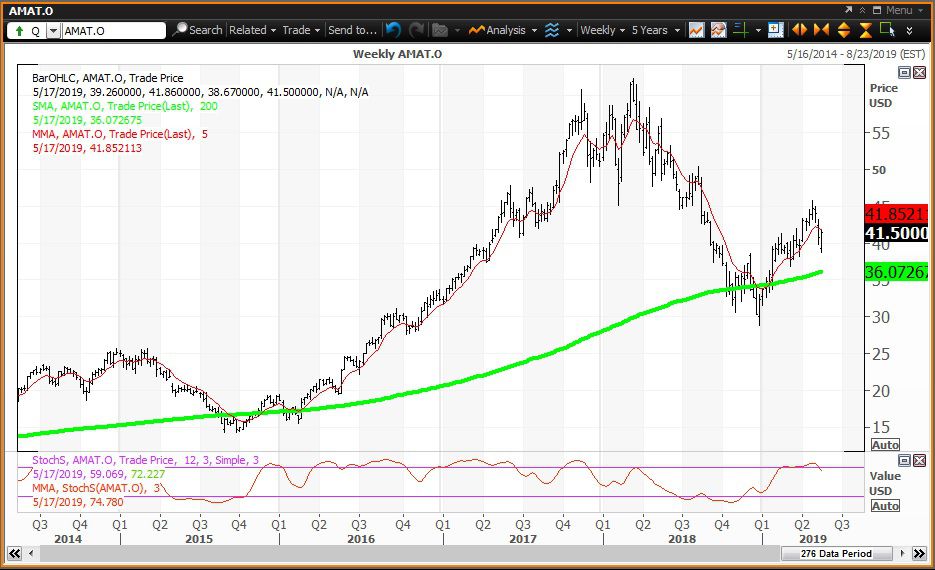The image size is (935, 570).
Task: Expand the chart vertically with up-down arrows
Action: [x=843, y=30]
